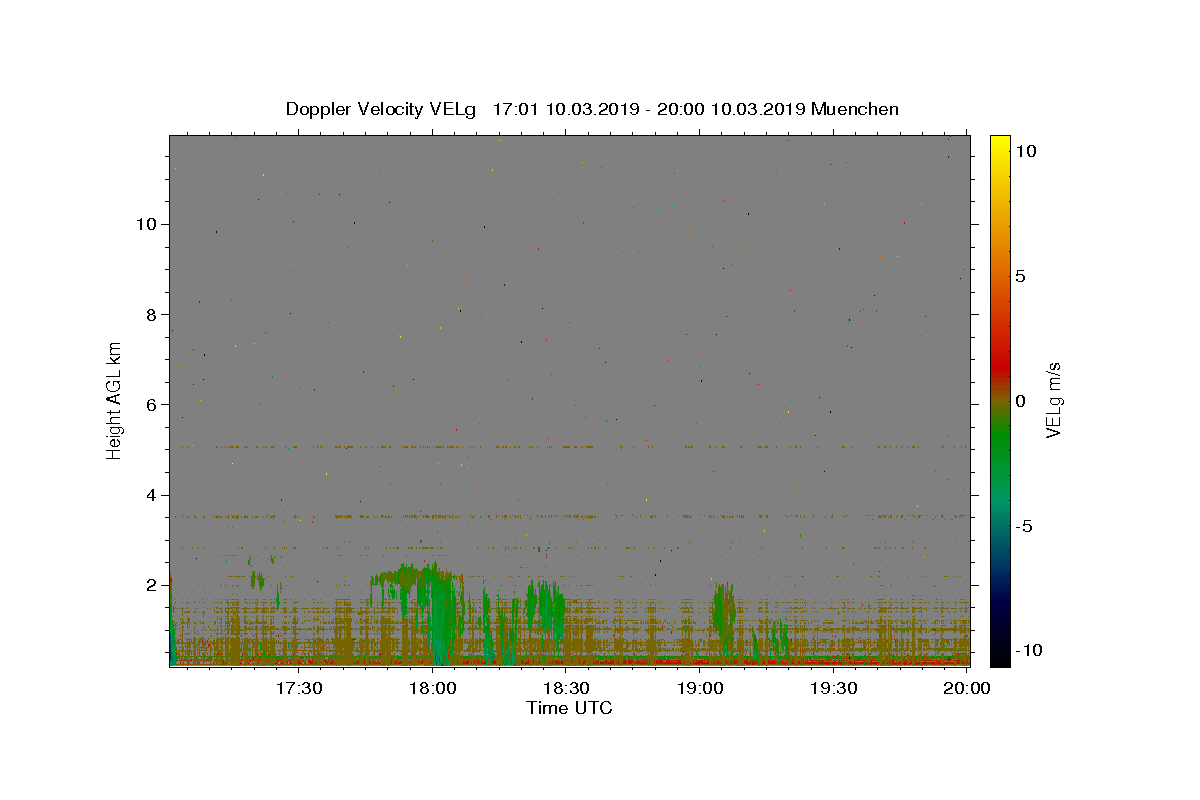Screen dimensions: 1200x800
Task: Click the colorbar label 'VELg m/s'
Action: click(x=1053, y=400)
